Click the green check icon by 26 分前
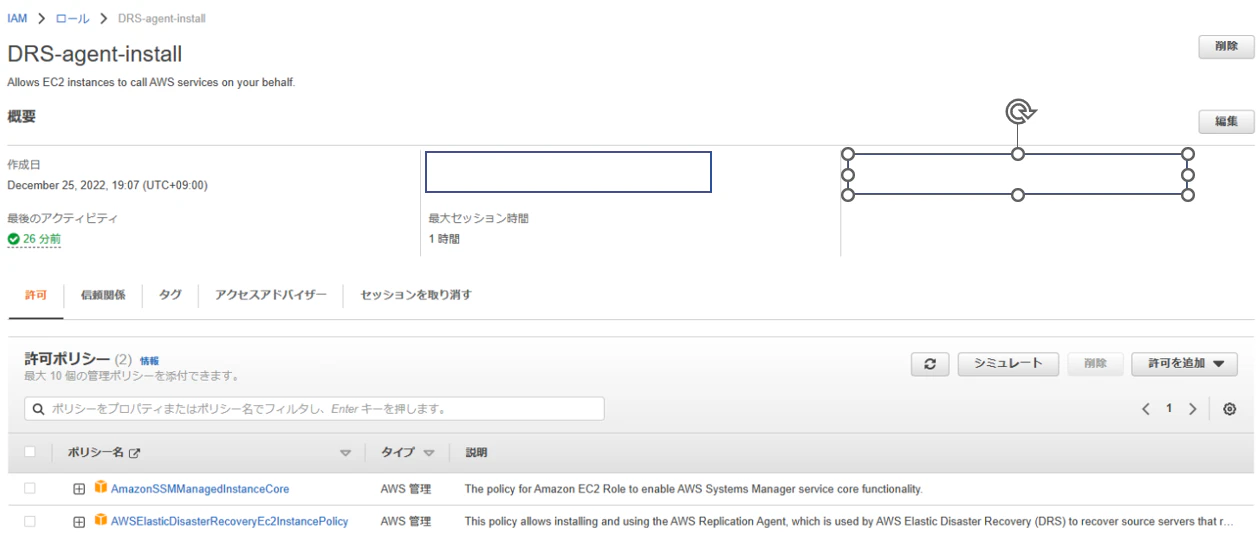The image size is (1257, 533). point(13,239)
